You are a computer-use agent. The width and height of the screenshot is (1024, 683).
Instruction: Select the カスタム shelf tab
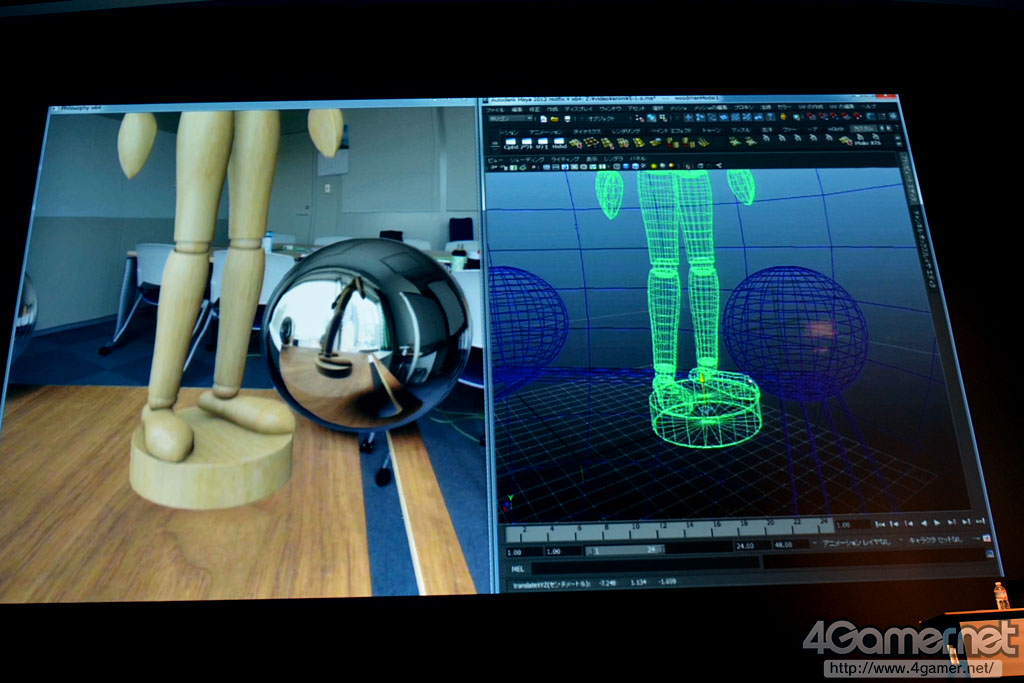(865, 129)
